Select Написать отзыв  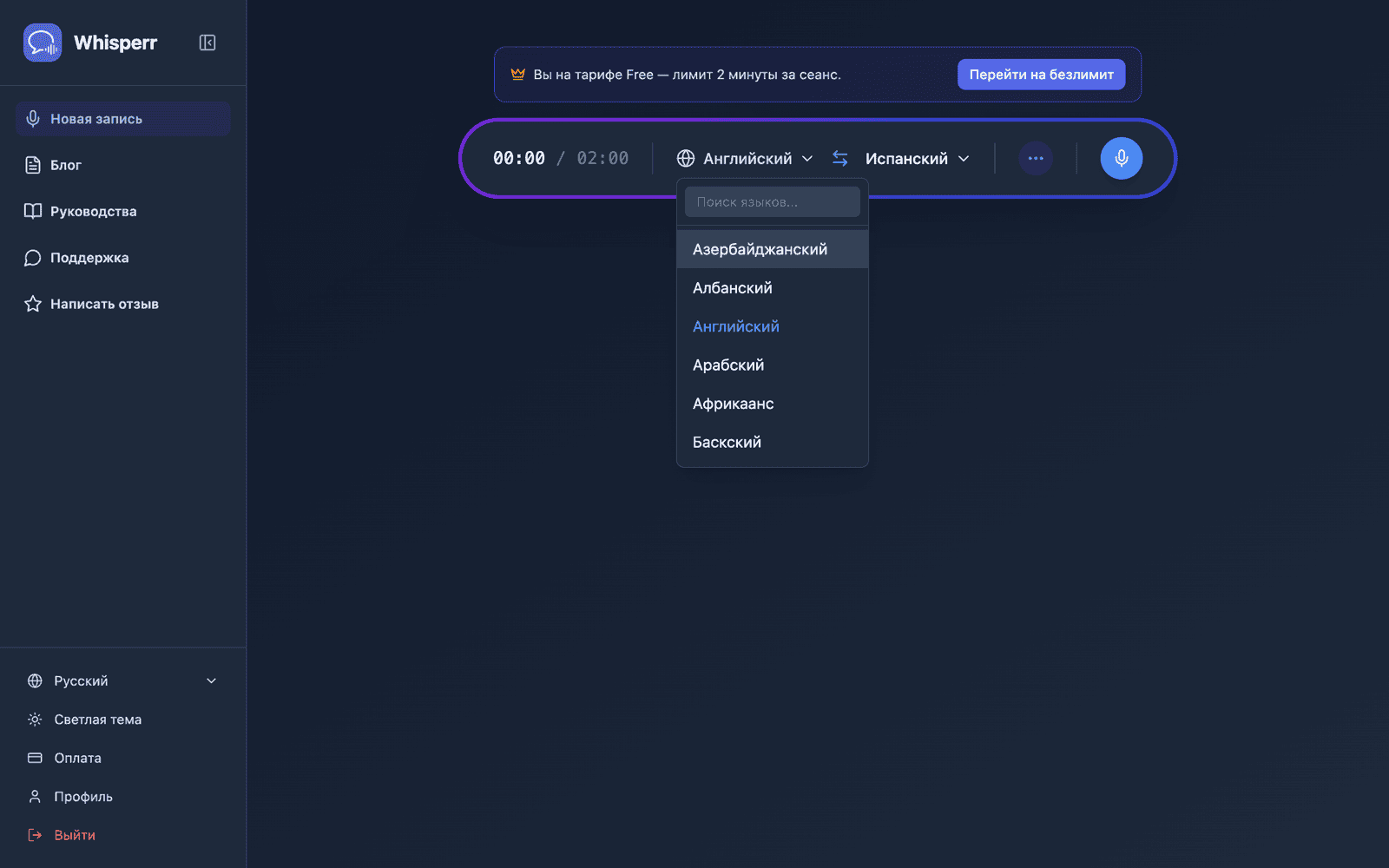(122, 304)
